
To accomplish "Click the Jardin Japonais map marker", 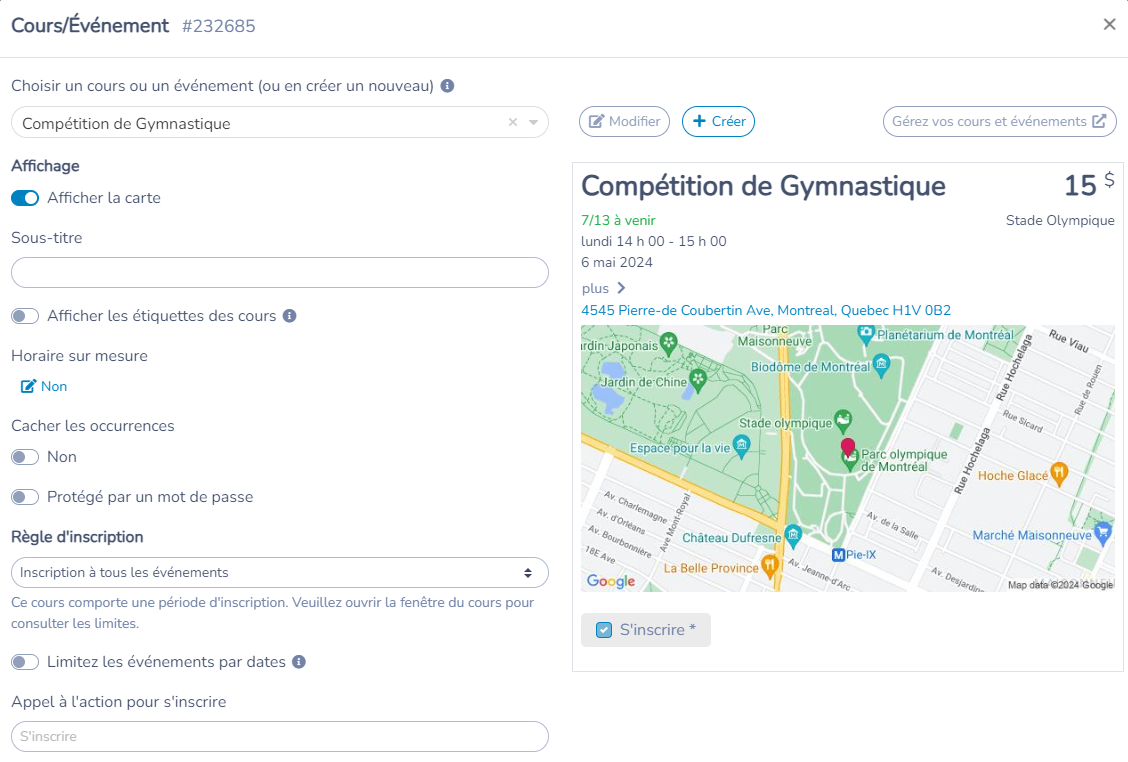I will (x=668, y=343).
